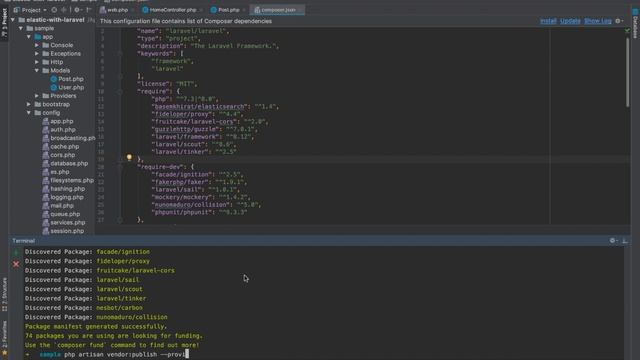The width and height of the screenshot is (640, 360).
Task: Select broadcasting.php file
Action: click(69, 138)
